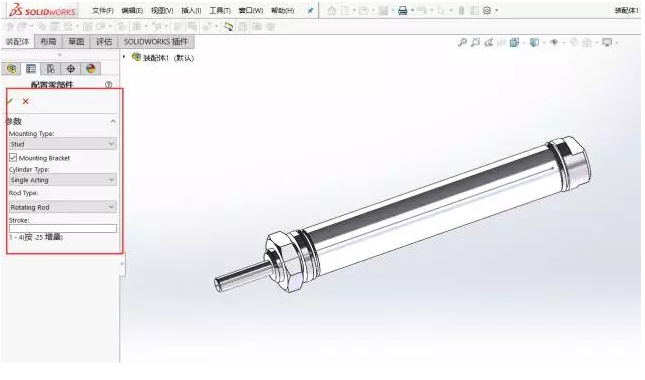Open the DisplayManager color ball tab
Screen dimensions: 645x380
tap(90, 69)
